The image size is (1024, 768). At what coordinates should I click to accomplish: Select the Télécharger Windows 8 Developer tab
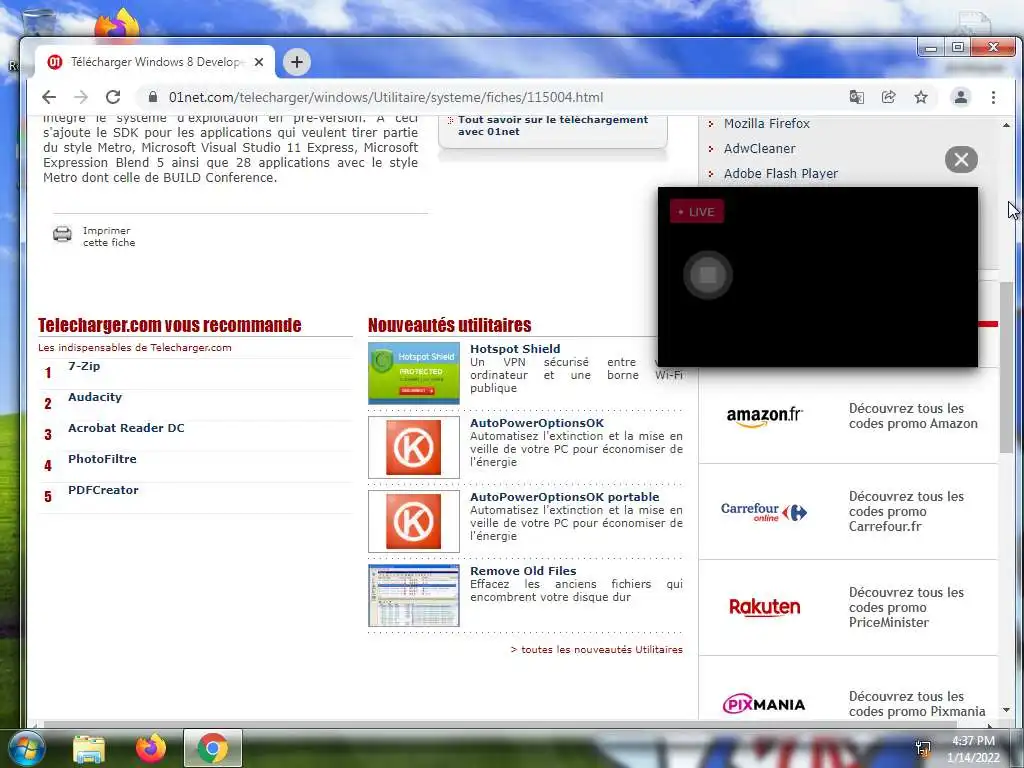(x=154, y=62)
